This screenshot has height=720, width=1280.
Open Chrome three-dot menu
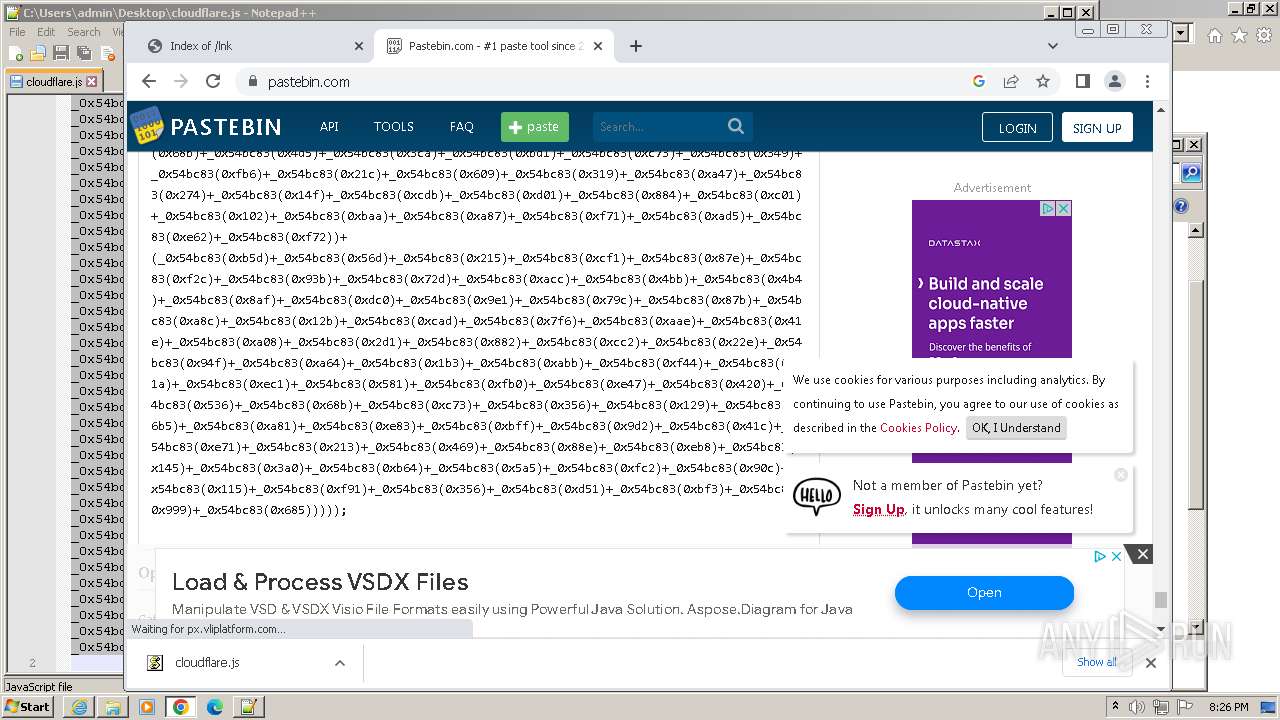click(x=1147, y=81)
